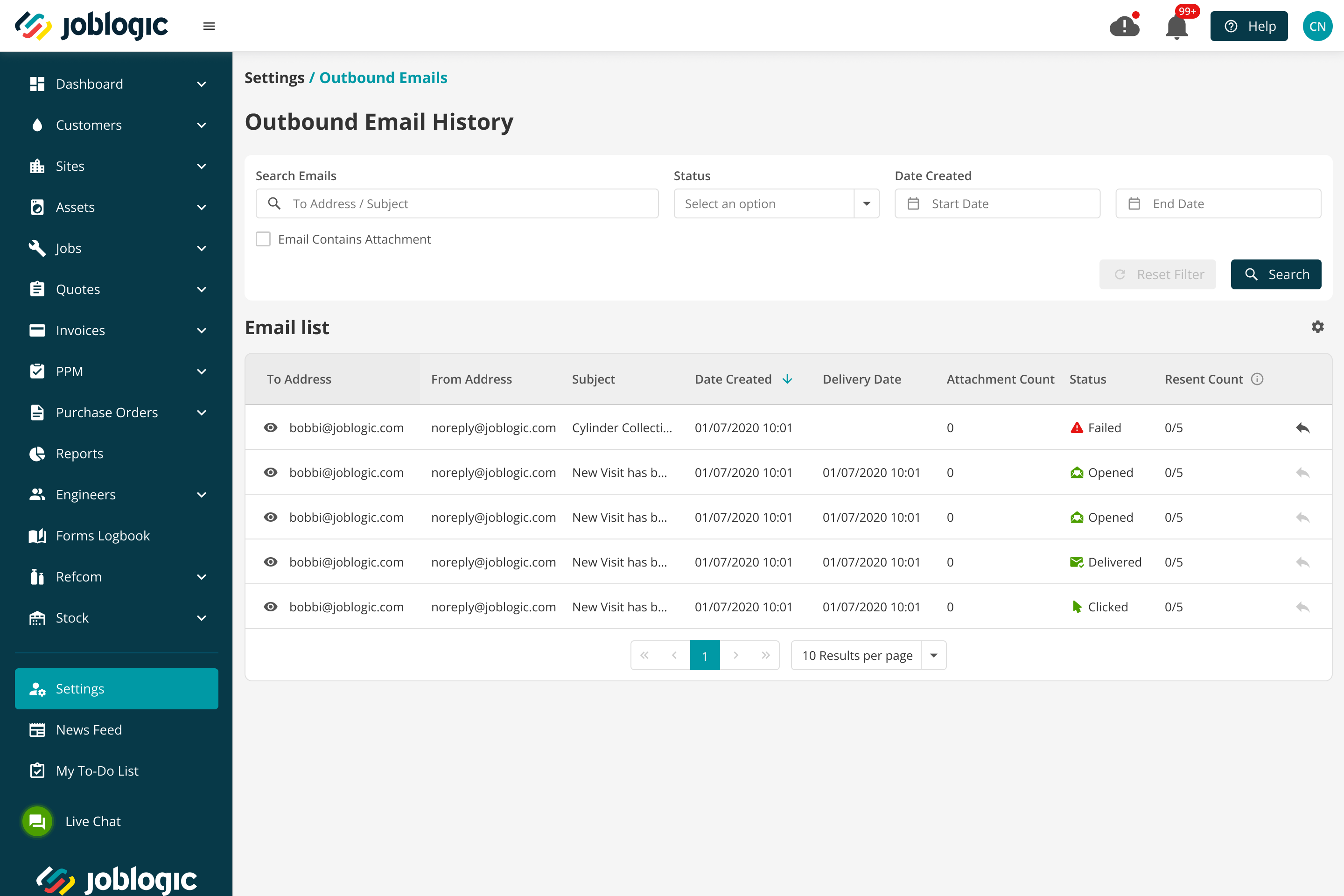1344x896 pixels.
Task: Open the CN user avatar
Action: (x=1318, y=26)
